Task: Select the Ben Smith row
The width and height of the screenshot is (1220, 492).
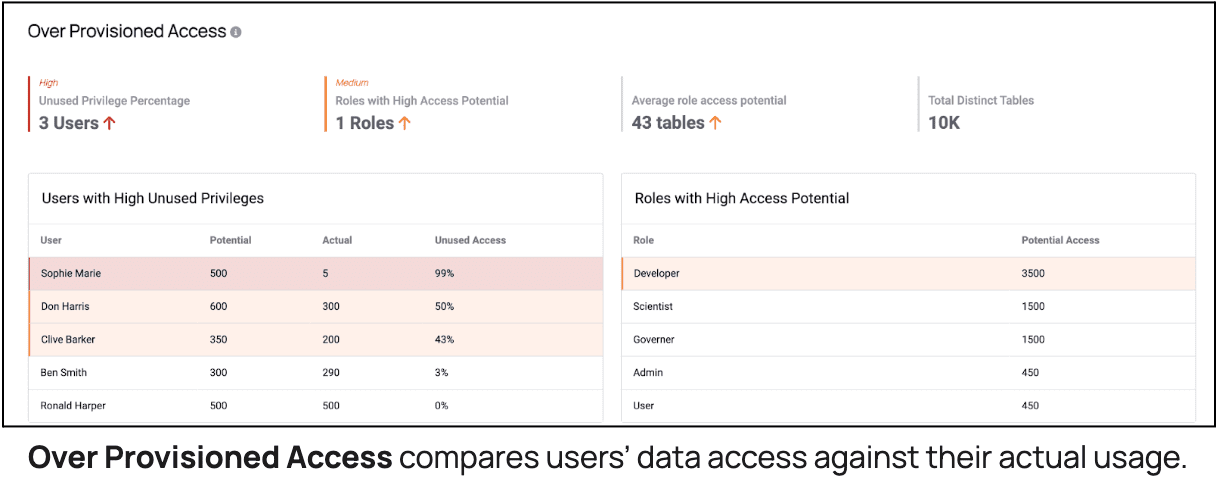Action: coord(316,373)
